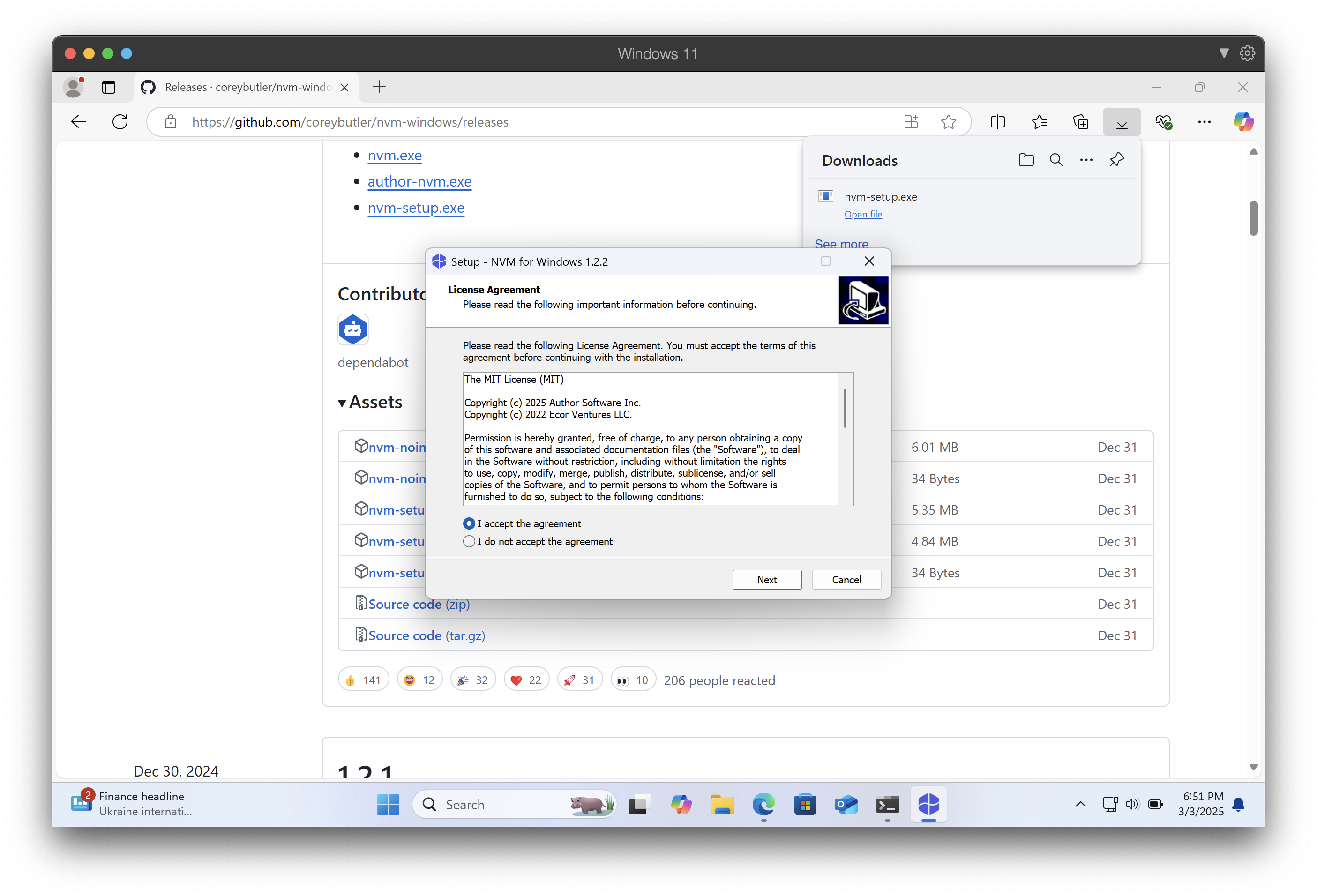Open Task View taskbar icon

(x=639, y=804)
